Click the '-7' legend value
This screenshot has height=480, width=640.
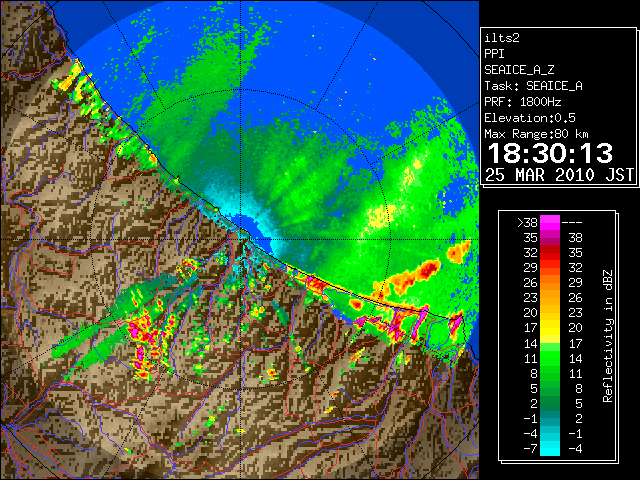[531, 449]
